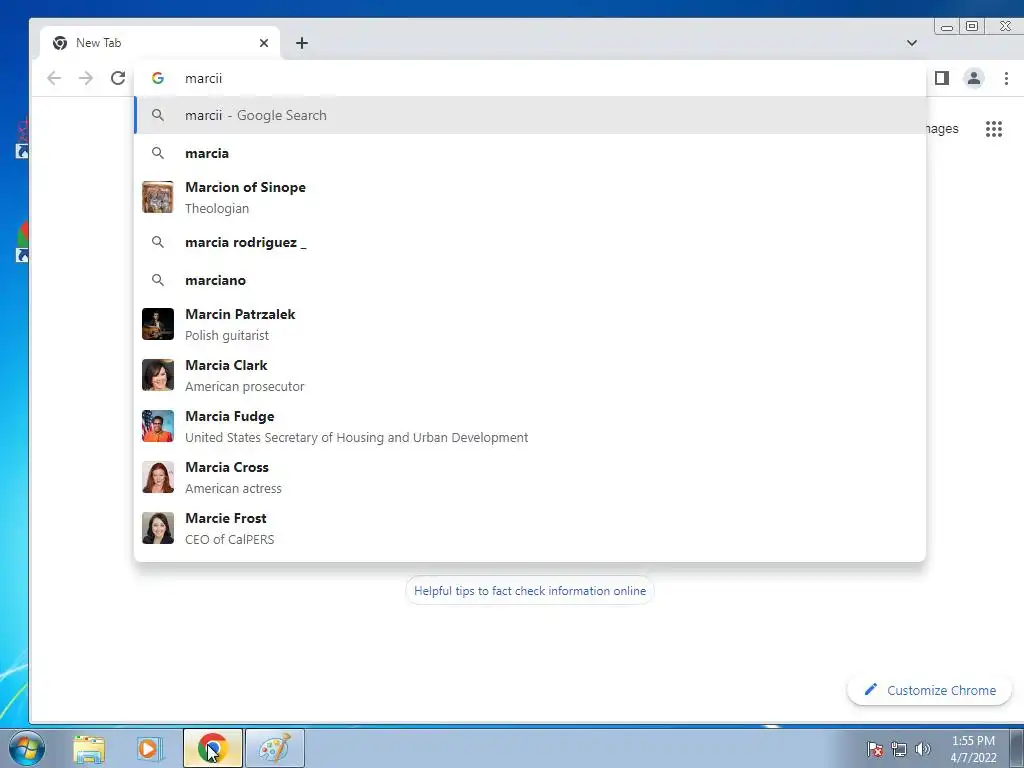The image size is (1024, 768).
Task: Select 'marcia rodriguez _' suggestion
Action: point(530,242)
